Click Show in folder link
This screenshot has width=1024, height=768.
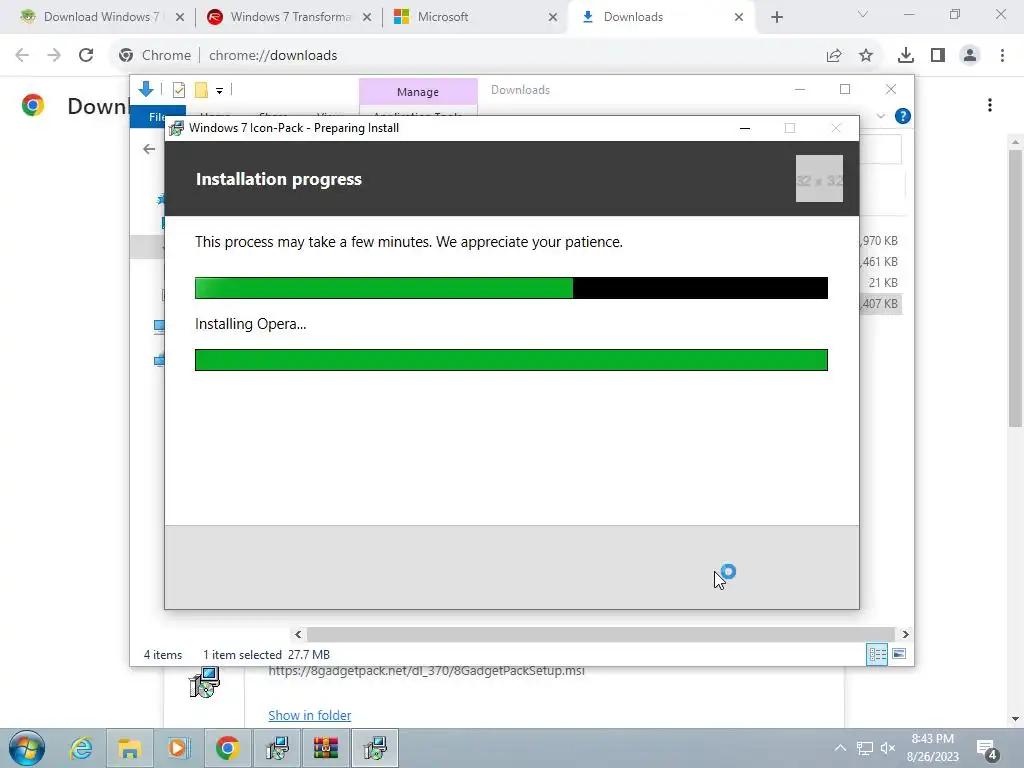coord(310,715)
